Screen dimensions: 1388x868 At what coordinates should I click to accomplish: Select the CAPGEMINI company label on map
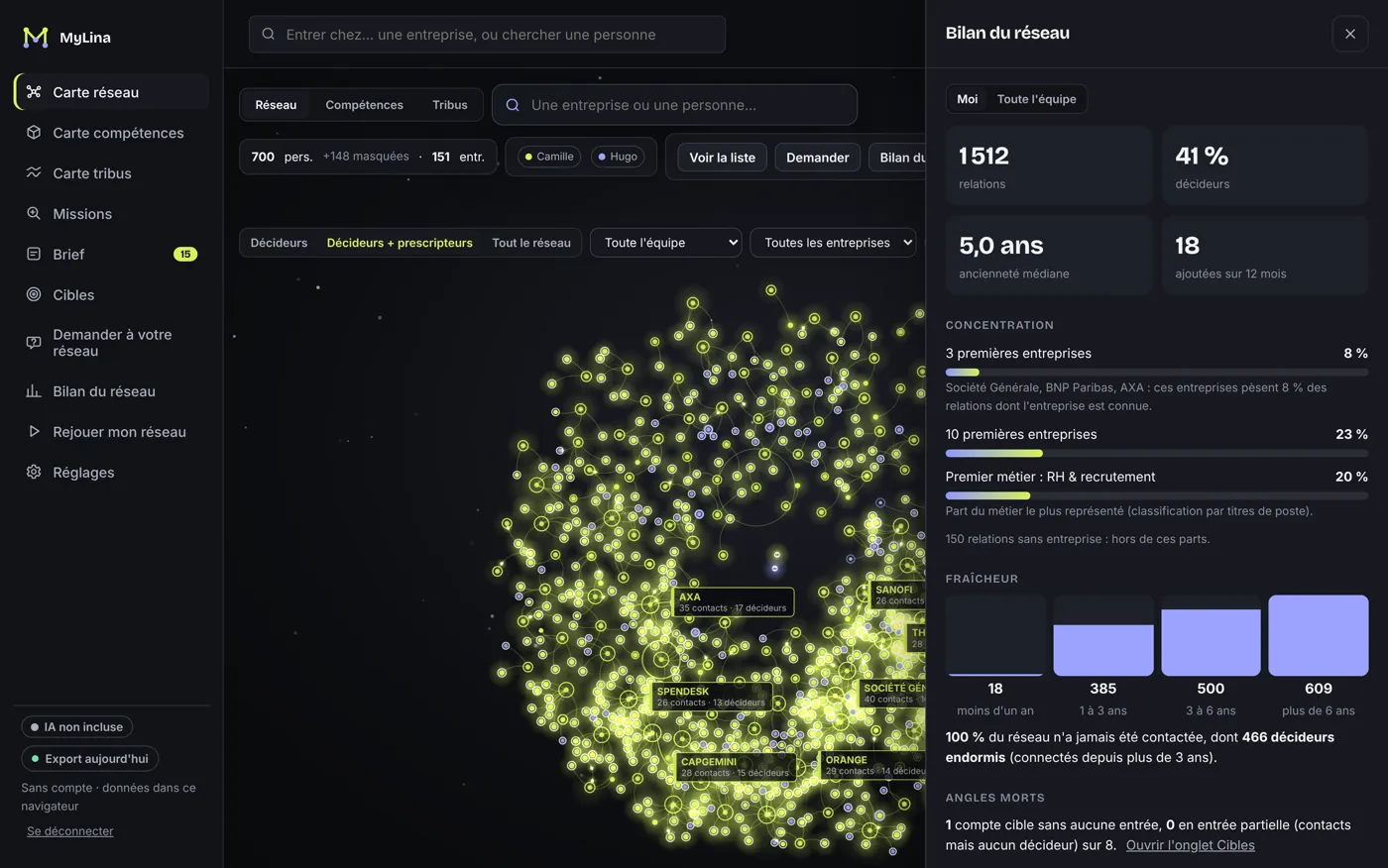735,767
